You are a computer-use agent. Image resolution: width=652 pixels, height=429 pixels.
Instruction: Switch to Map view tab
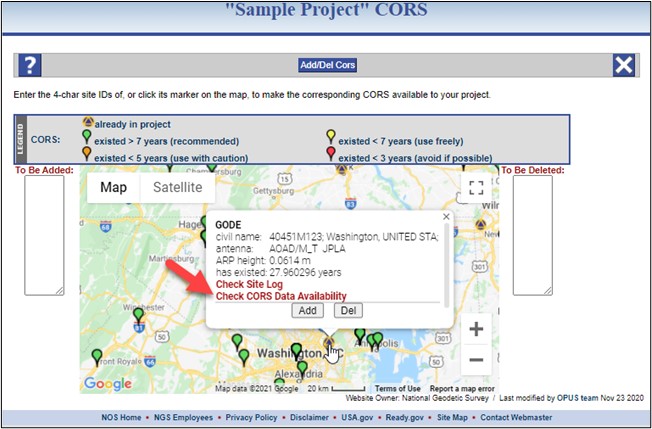click(x=114, y=187)
